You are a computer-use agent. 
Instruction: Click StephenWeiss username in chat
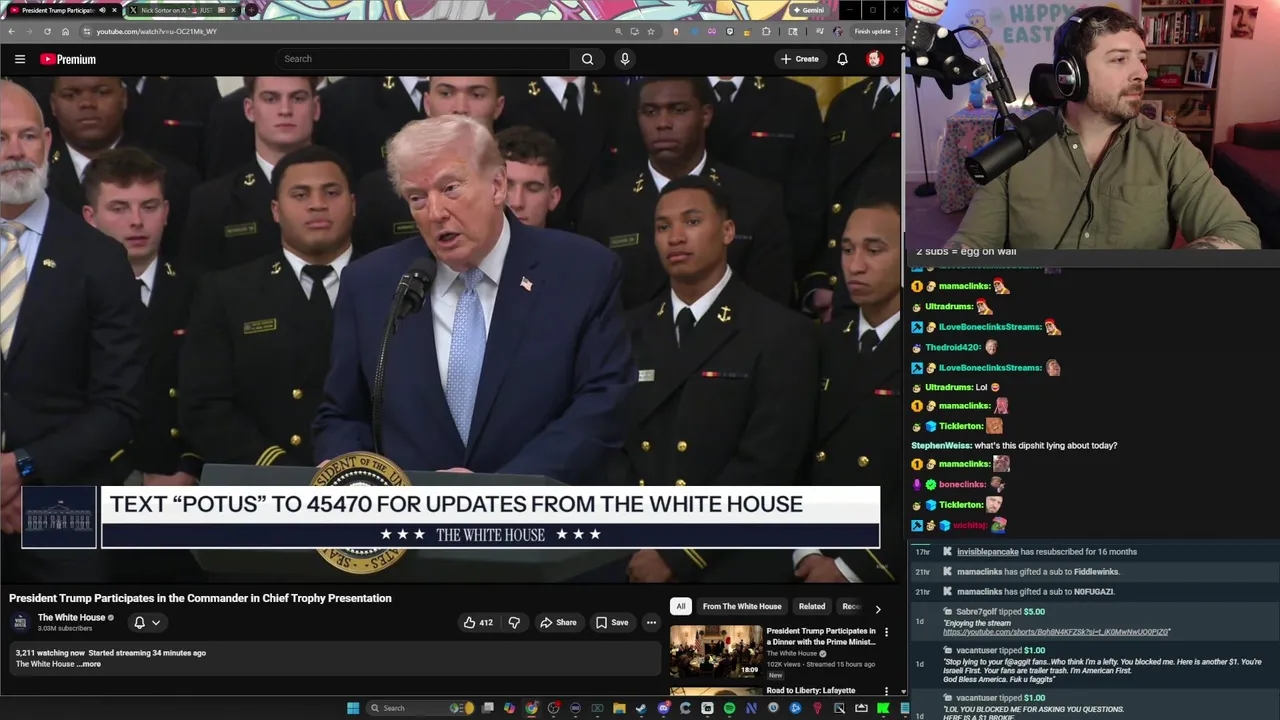pyautogui.click(x=940, y=445)
